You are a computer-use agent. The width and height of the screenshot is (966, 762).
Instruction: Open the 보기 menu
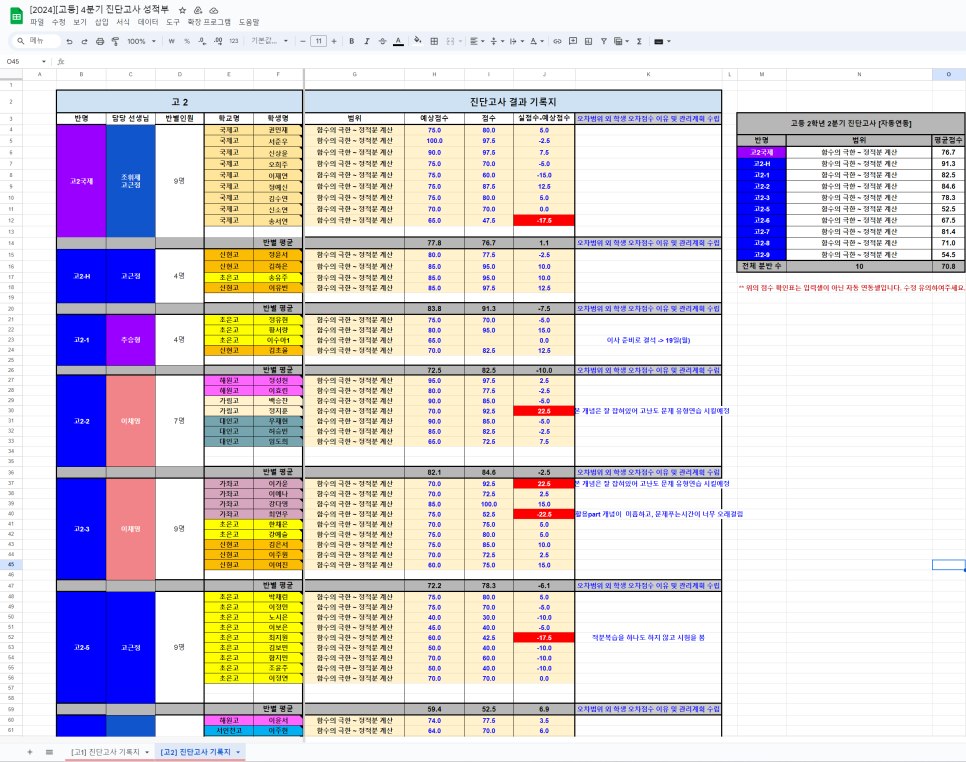tap(80, 22)
